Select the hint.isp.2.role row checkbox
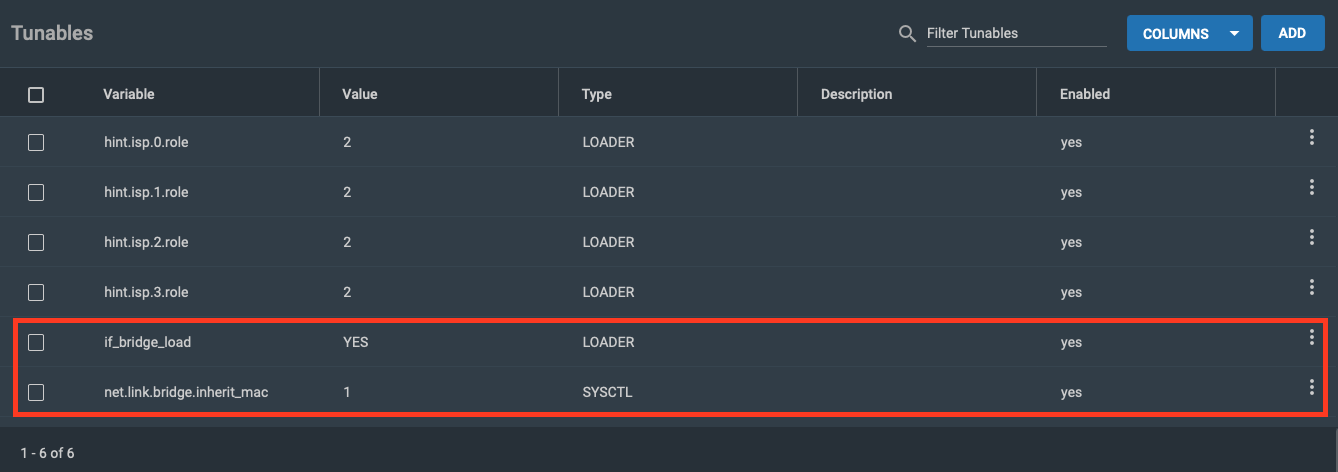 click(x=36, y=242)
